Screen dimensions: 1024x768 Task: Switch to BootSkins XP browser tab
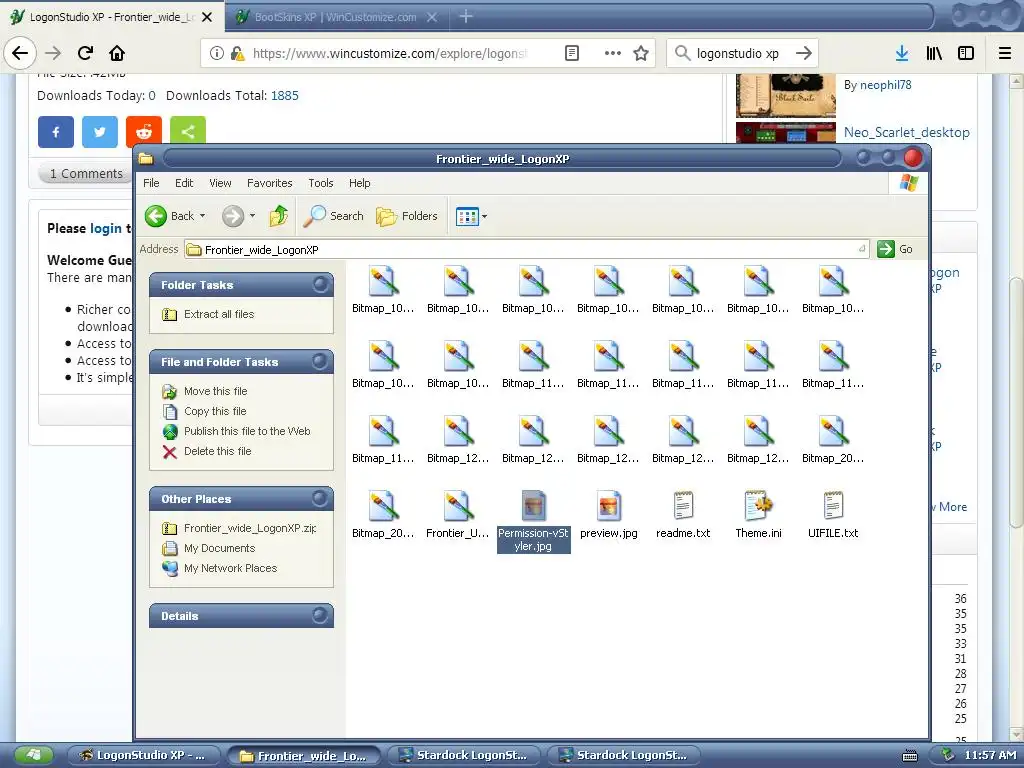pyautogui.click(x=335, y=17)
